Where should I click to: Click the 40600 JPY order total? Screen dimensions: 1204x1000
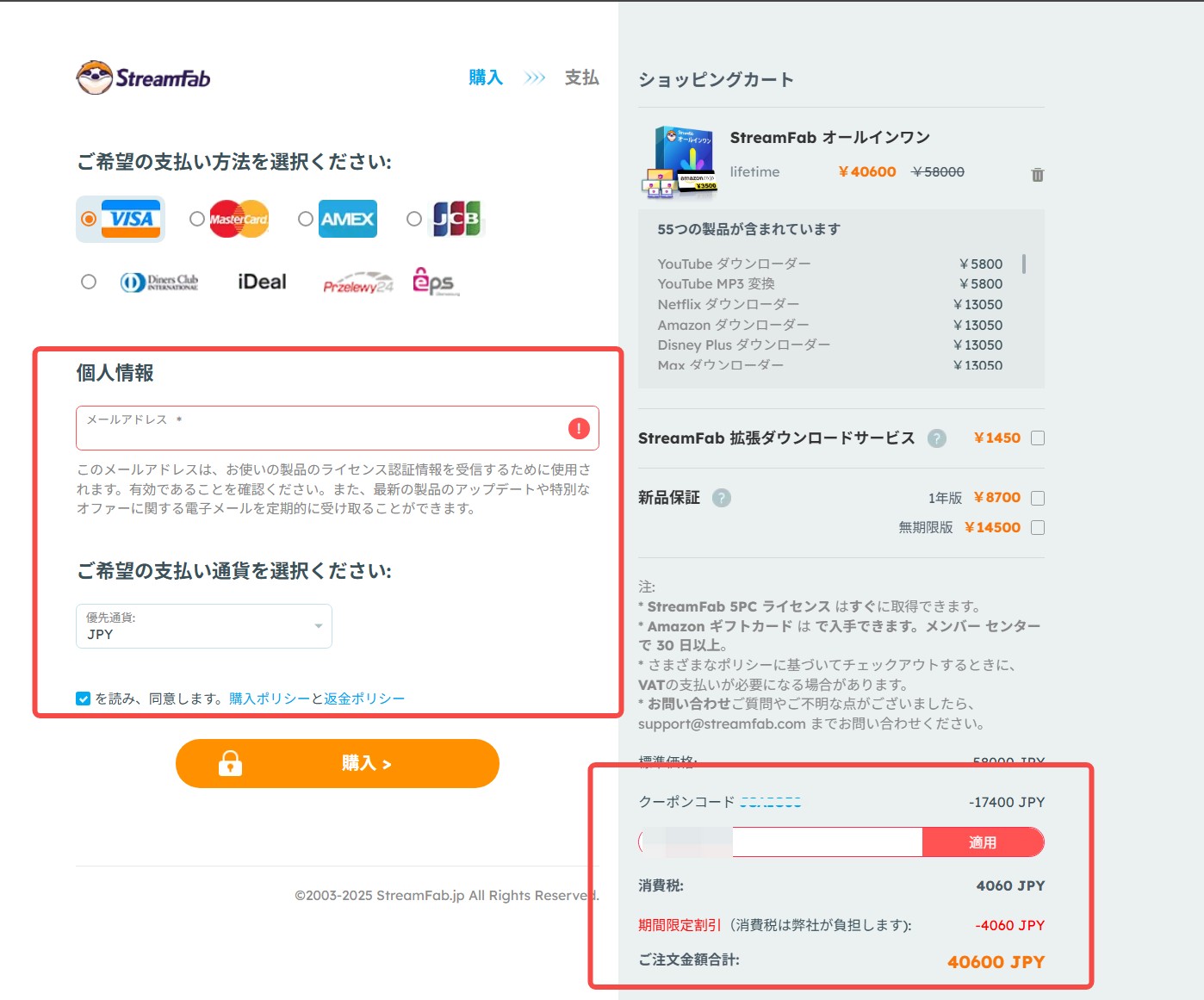pyautogui.click(x=996, y=962)
